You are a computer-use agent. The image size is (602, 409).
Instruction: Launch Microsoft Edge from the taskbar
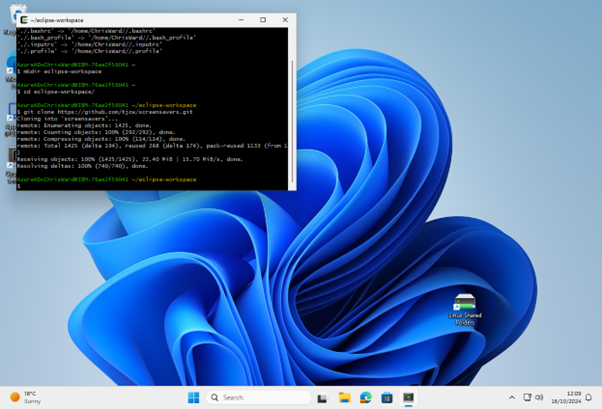pyautogui.click(x=366, y=397)
